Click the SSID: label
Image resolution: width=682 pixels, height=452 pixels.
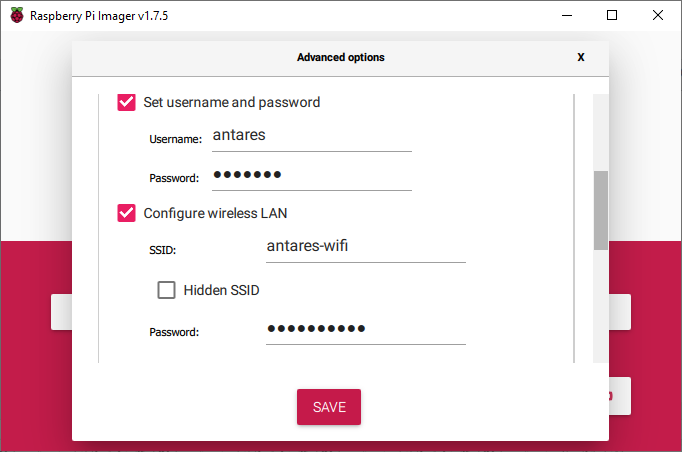[162, 249]
